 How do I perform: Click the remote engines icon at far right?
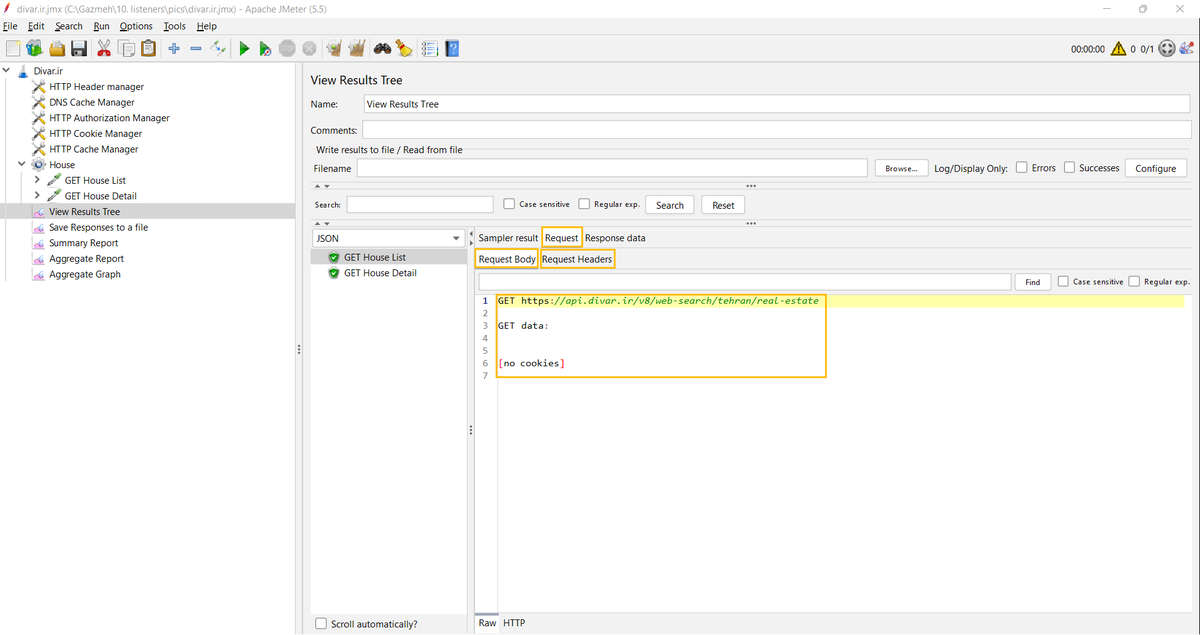pos(1188,48)
